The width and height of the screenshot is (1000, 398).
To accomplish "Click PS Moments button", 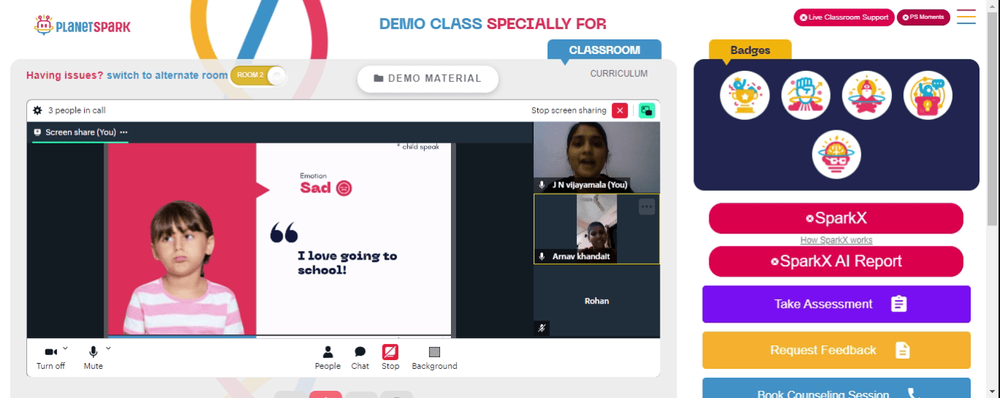I will click(x=923, y=17).
